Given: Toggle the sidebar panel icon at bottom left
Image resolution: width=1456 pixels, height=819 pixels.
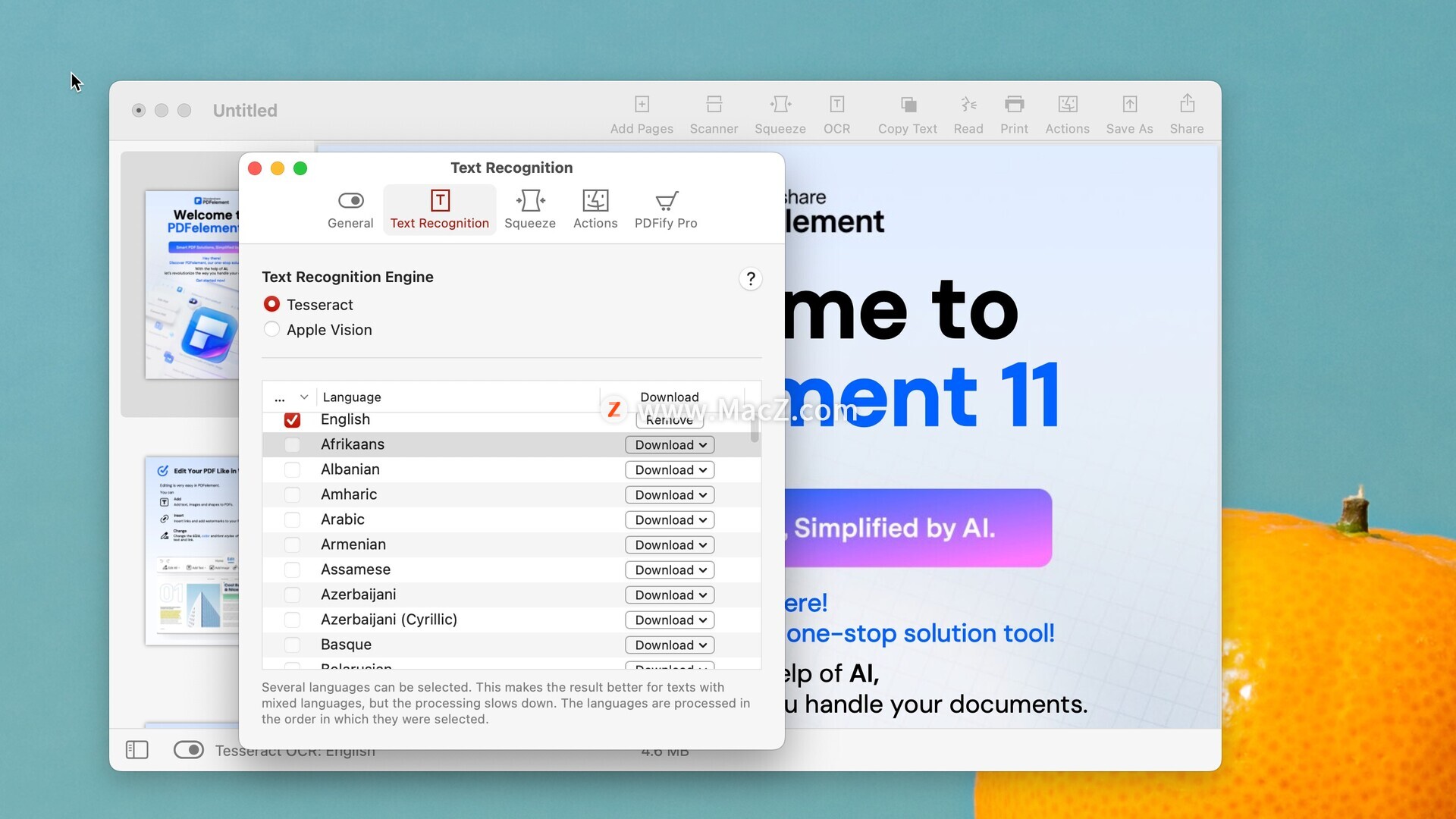Looking at the screenshot, I should click(x=136, y=750).
